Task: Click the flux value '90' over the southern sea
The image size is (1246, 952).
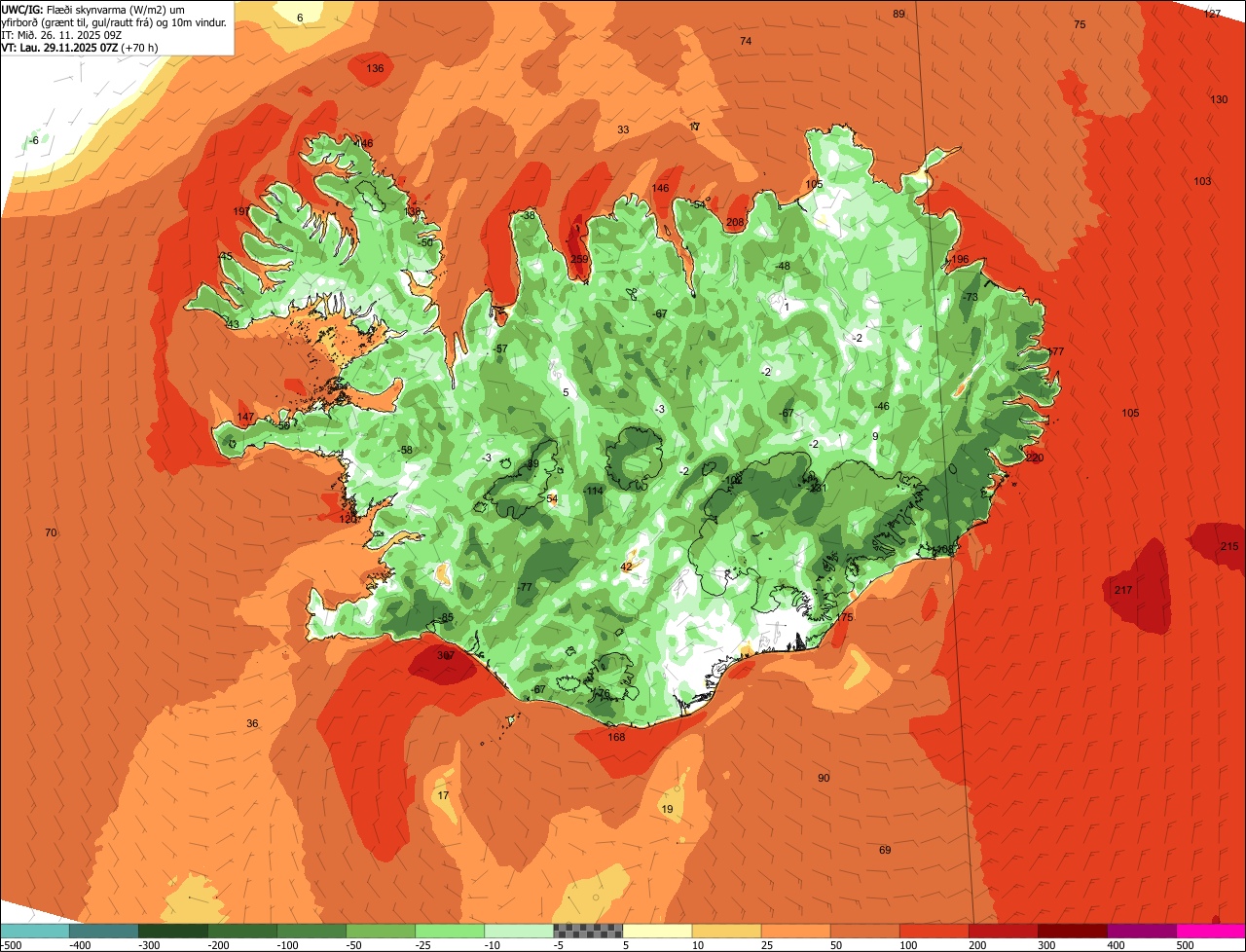Action: point(824,777)
